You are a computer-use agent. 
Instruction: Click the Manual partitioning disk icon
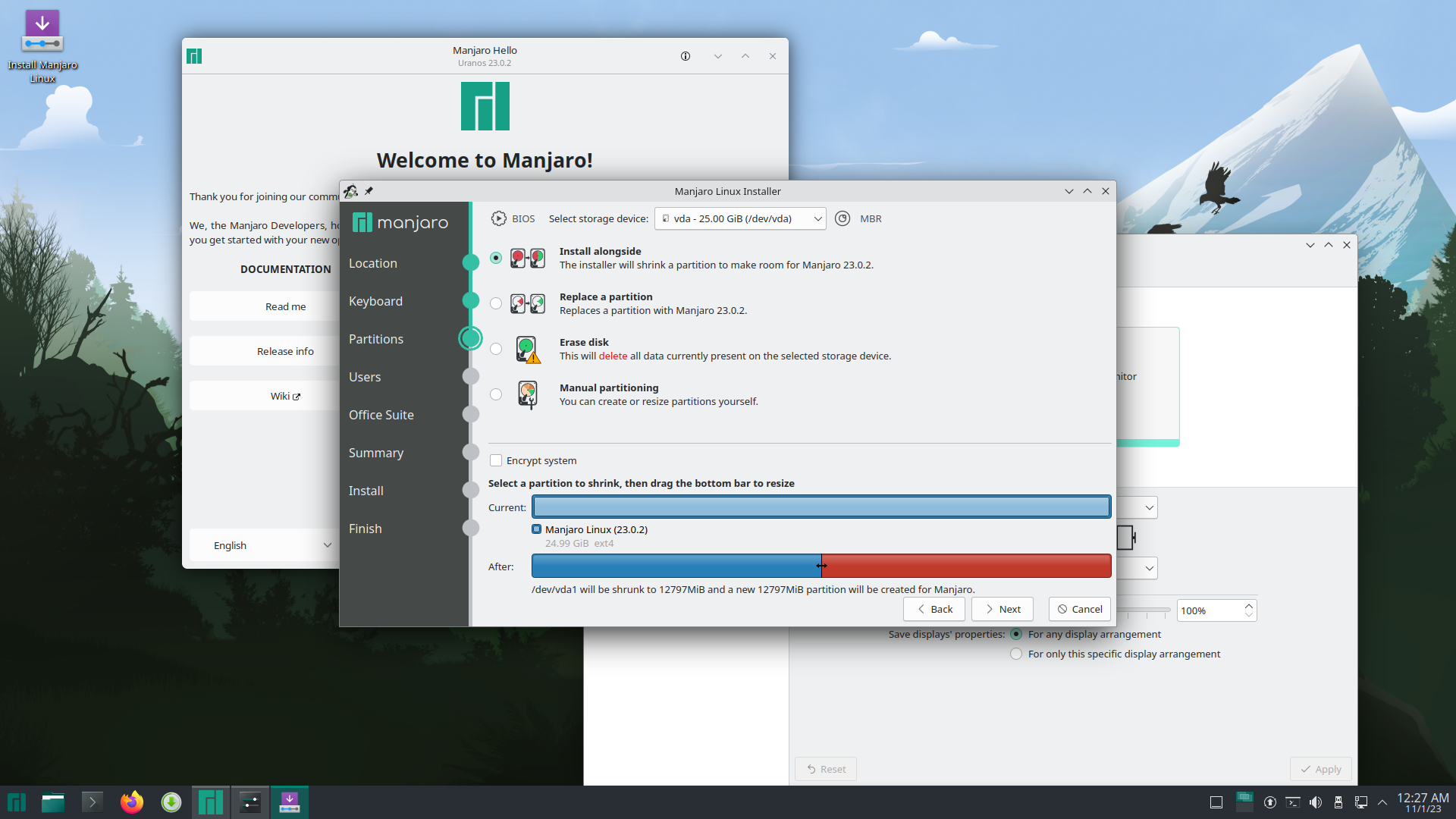[527, 394]
